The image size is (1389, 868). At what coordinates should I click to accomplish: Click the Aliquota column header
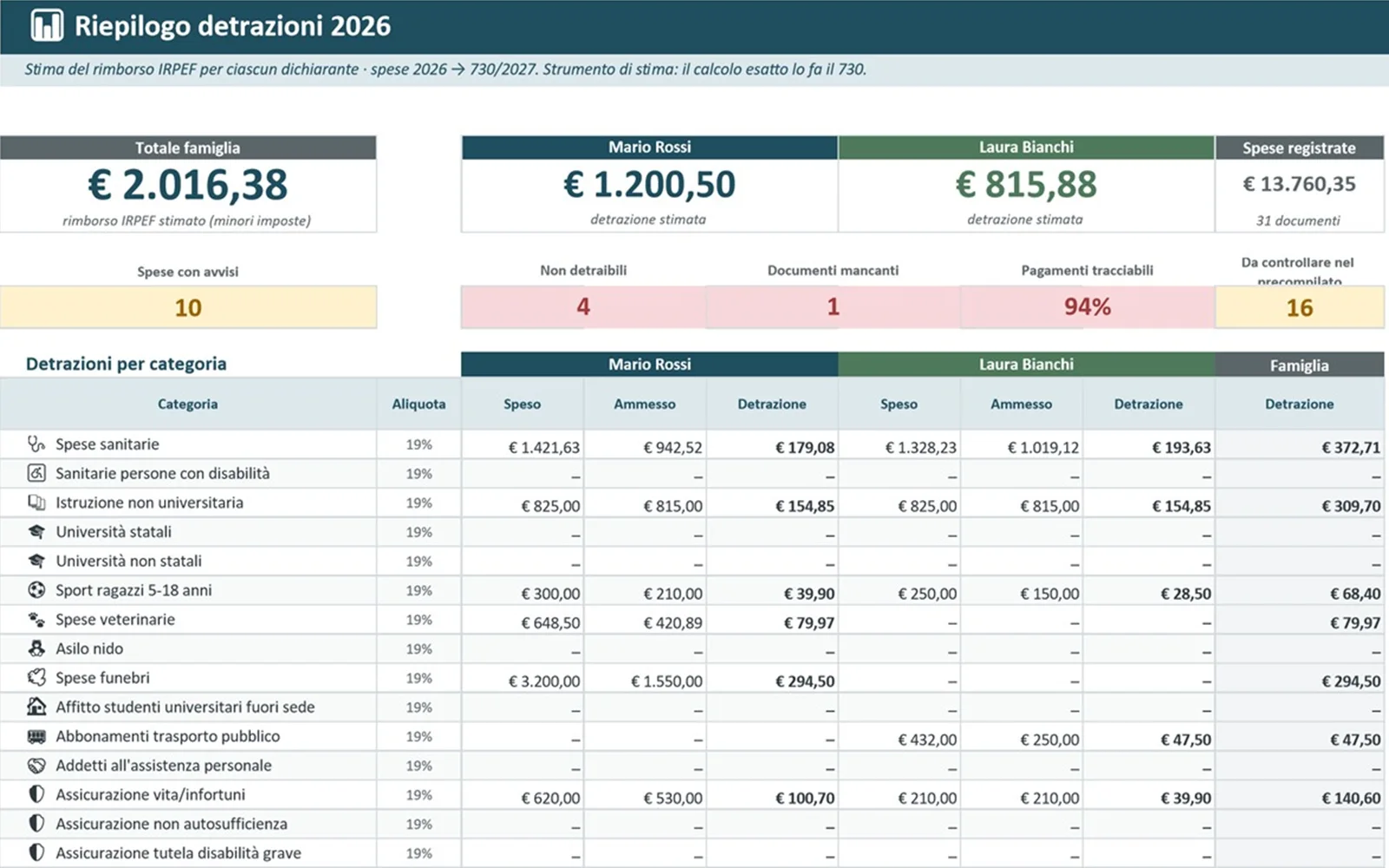[418, 404]
